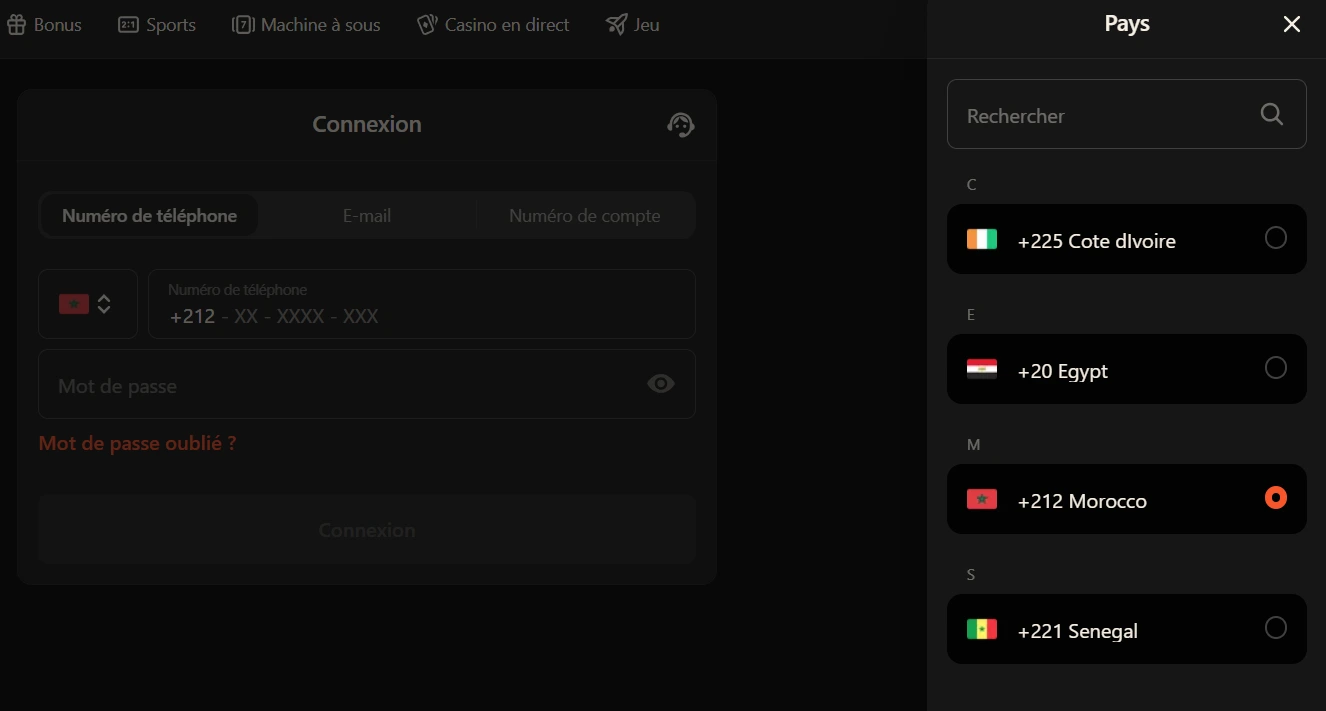This screenshot has width=1326, height=711.
Task: Switch to the Numéro de compte tab
Action: coord(585,216)
